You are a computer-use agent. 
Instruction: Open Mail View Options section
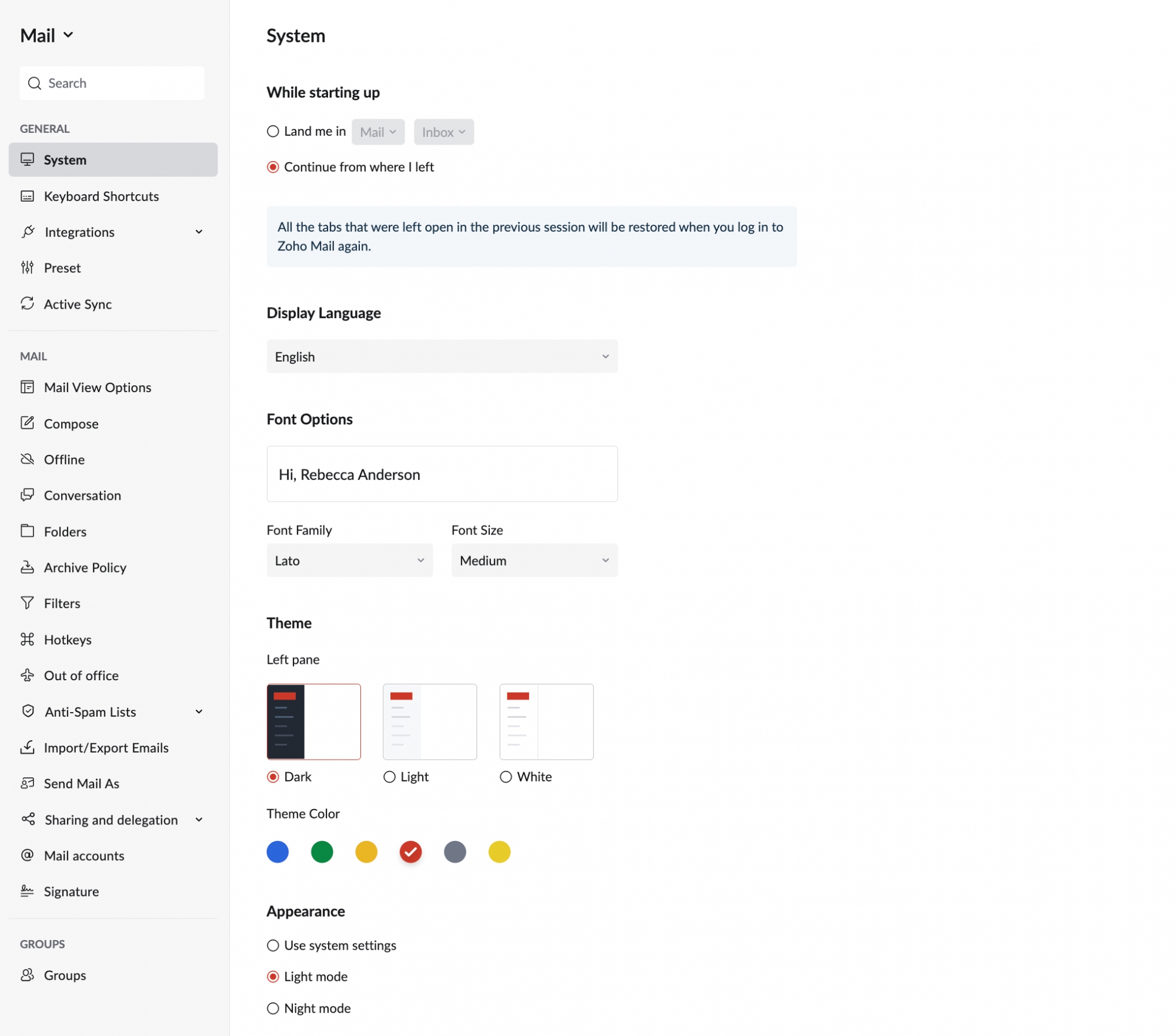coord(97,387)
